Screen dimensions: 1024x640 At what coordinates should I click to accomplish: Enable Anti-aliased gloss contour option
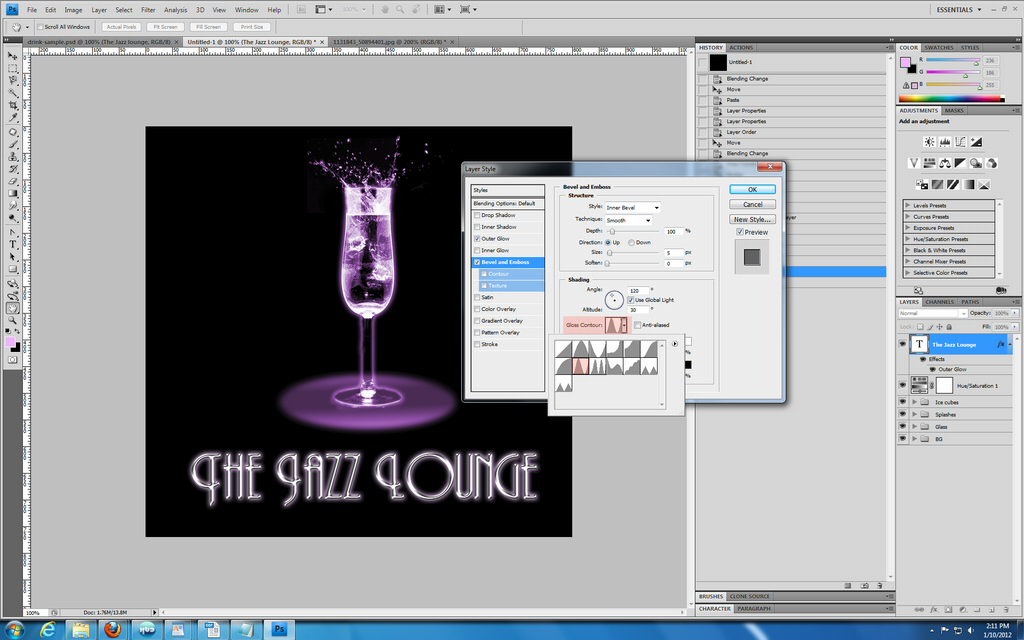[x=637, y=325]
